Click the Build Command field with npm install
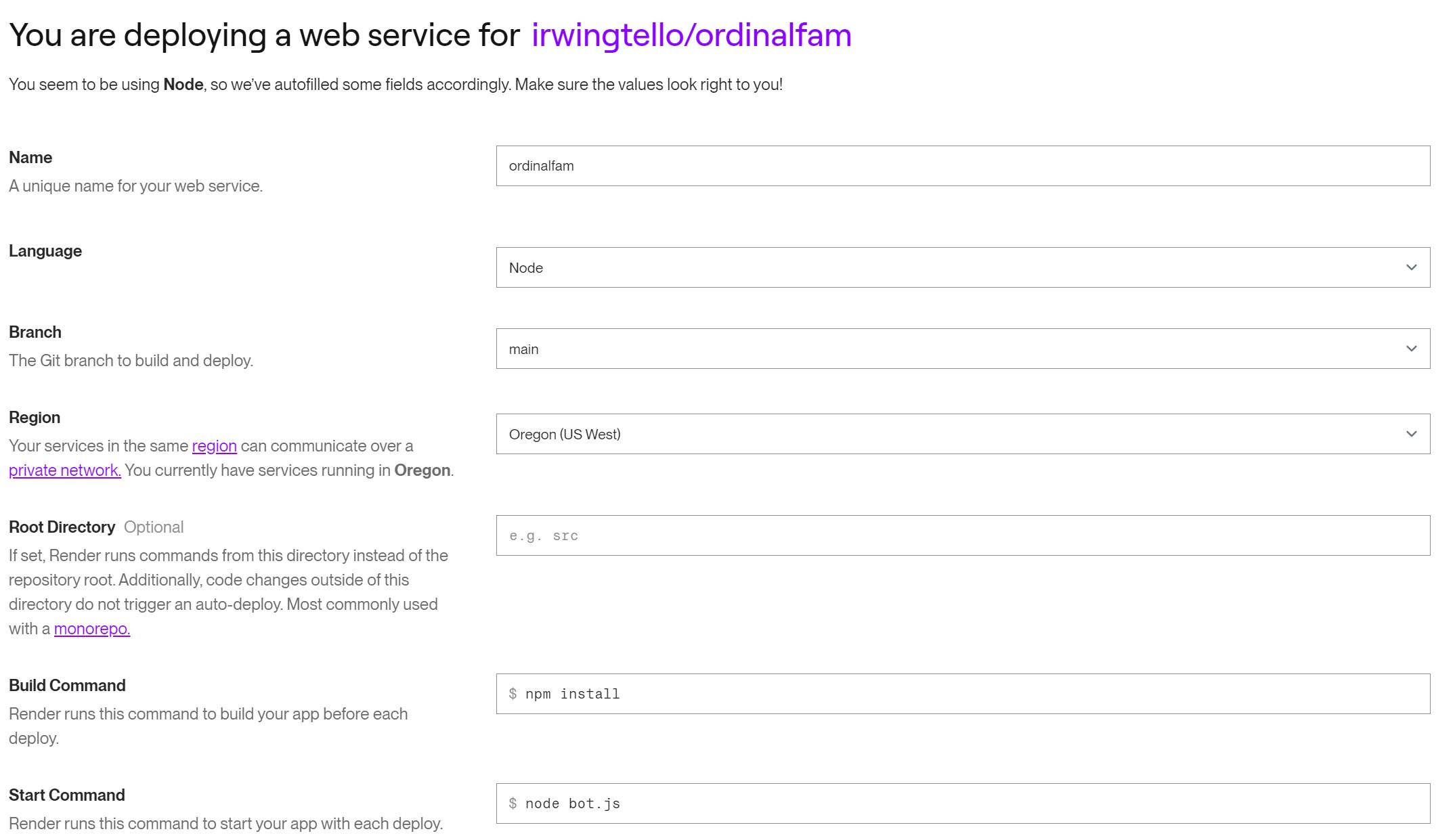 coord(963,694)
